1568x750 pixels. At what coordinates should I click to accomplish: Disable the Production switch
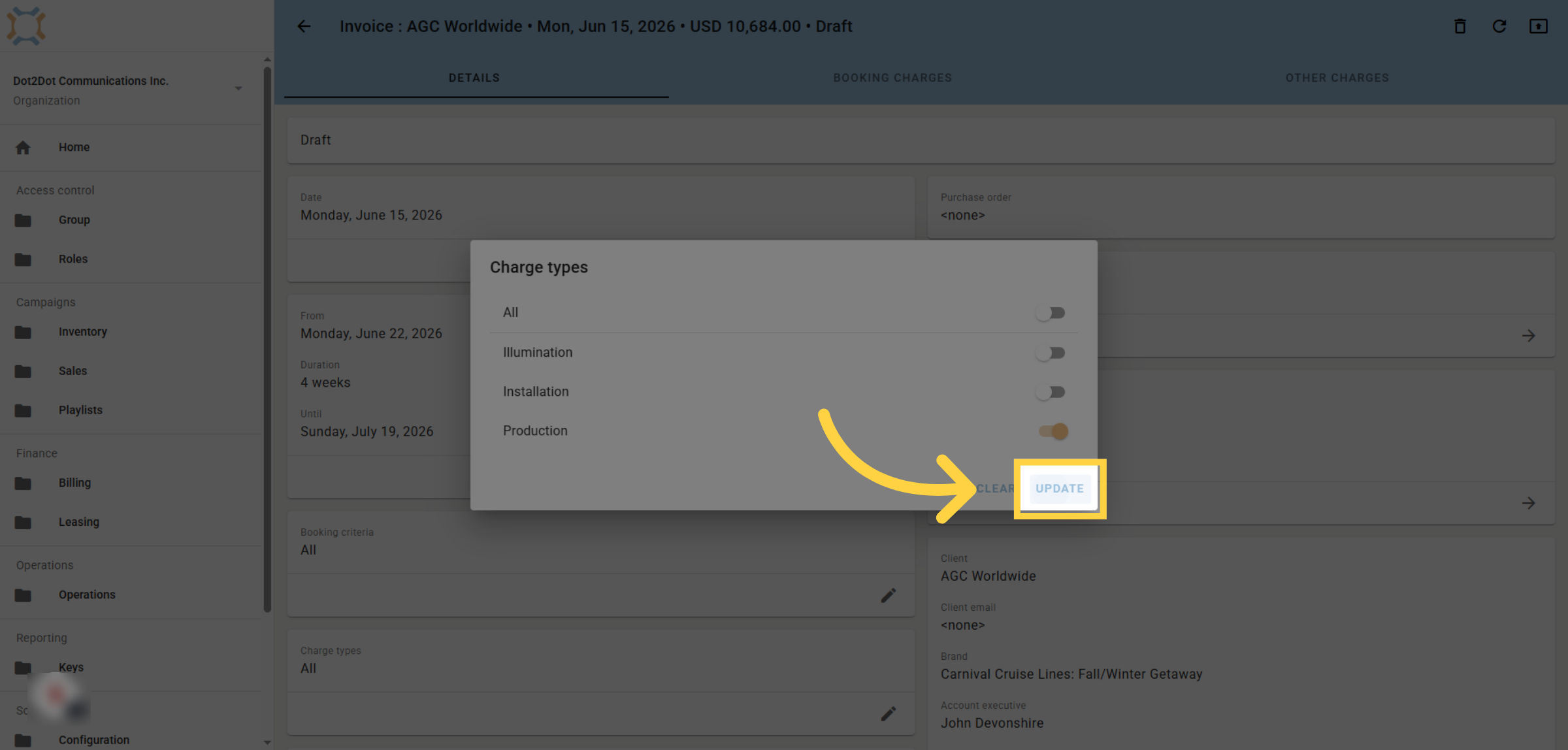pyautogui.click(x=1053, y=431)
